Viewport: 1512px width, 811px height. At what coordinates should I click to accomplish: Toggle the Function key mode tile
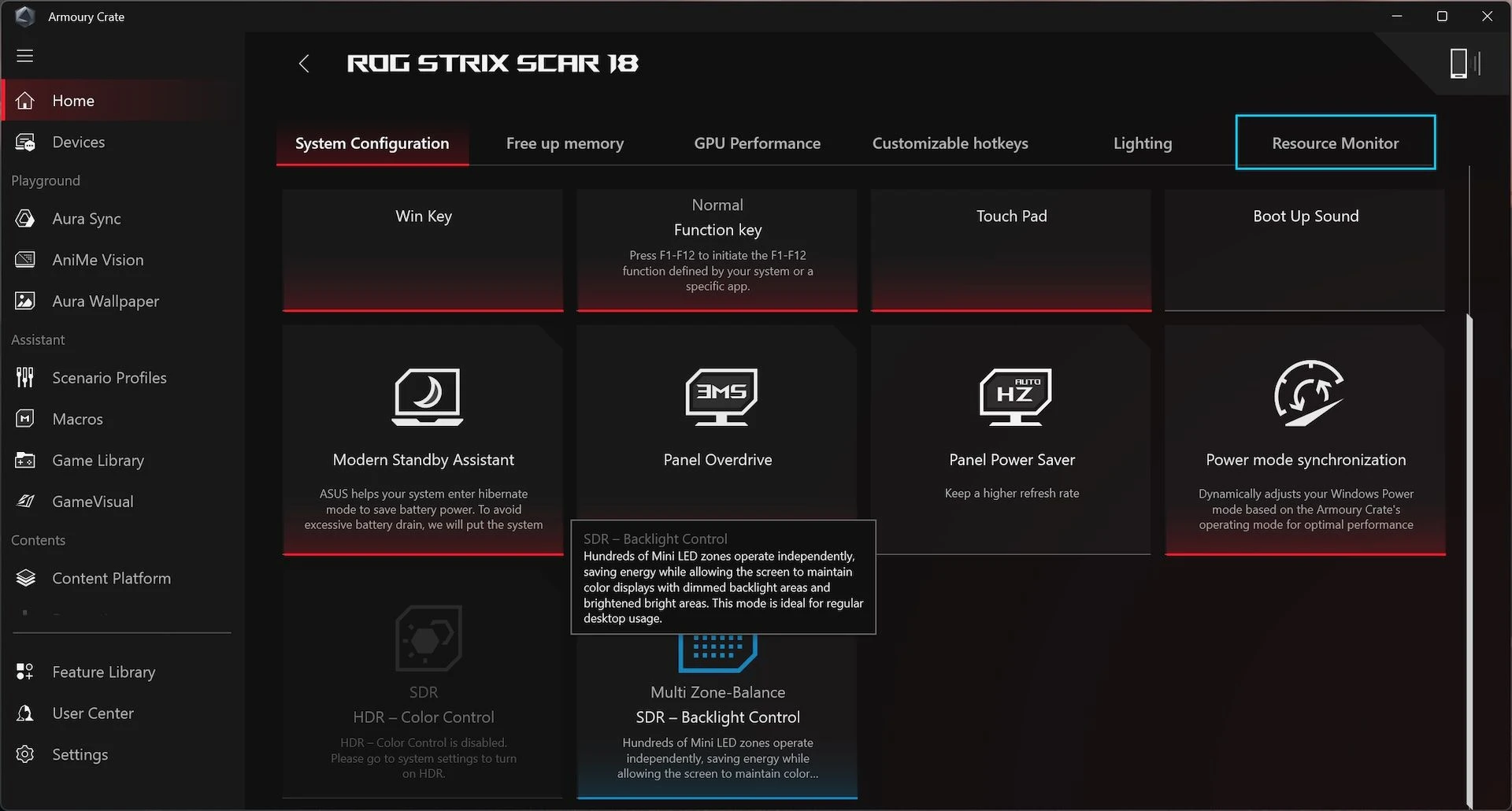click(717, 250)
